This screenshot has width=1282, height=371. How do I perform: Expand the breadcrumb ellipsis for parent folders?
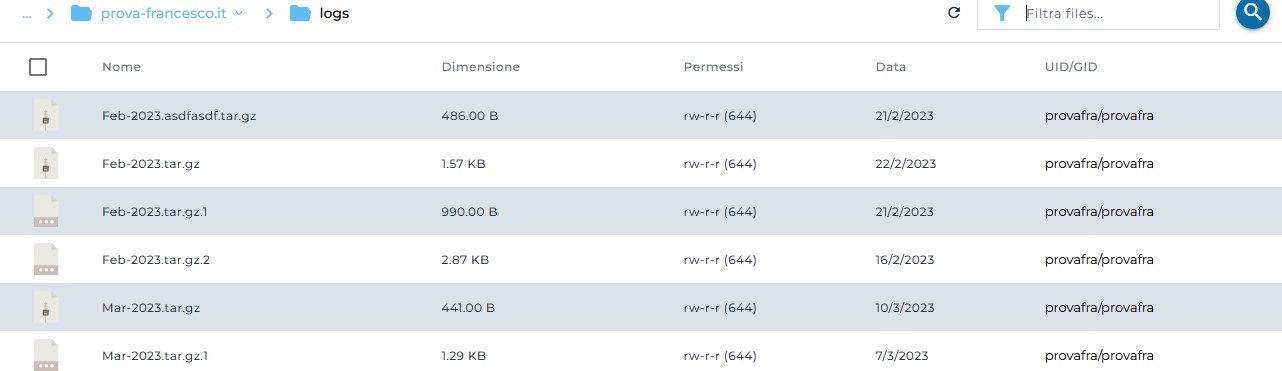tap(29, 13)
